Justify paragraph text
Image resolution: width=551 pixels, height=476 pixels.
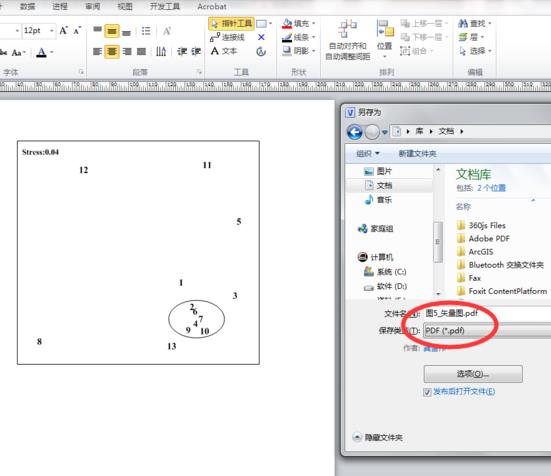pos(141,52)
